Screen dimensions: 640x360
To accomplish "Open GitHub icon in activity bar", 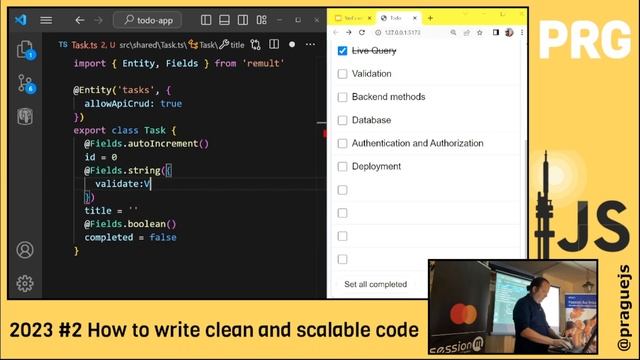I will click(25, 116).
